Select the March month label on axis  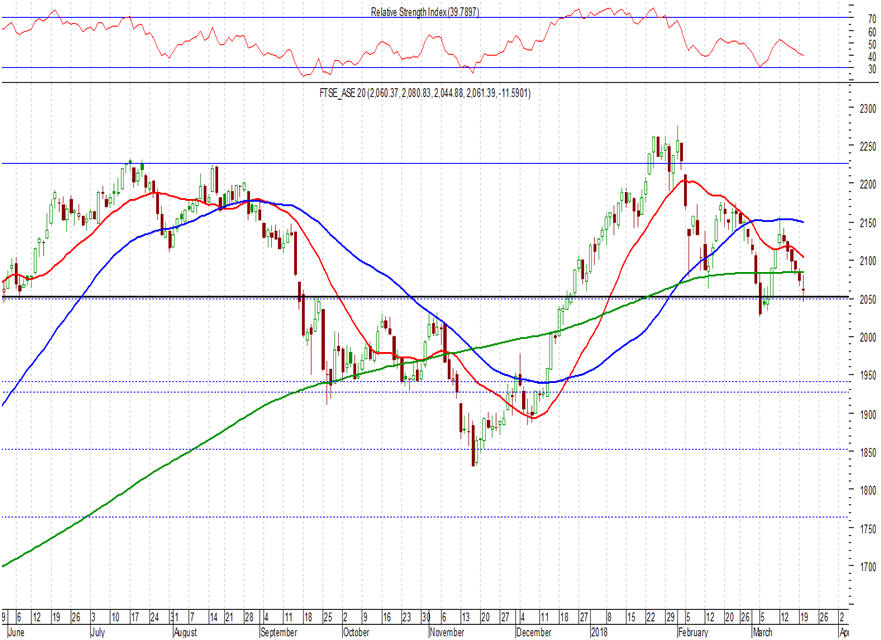[x=762, y=632]
